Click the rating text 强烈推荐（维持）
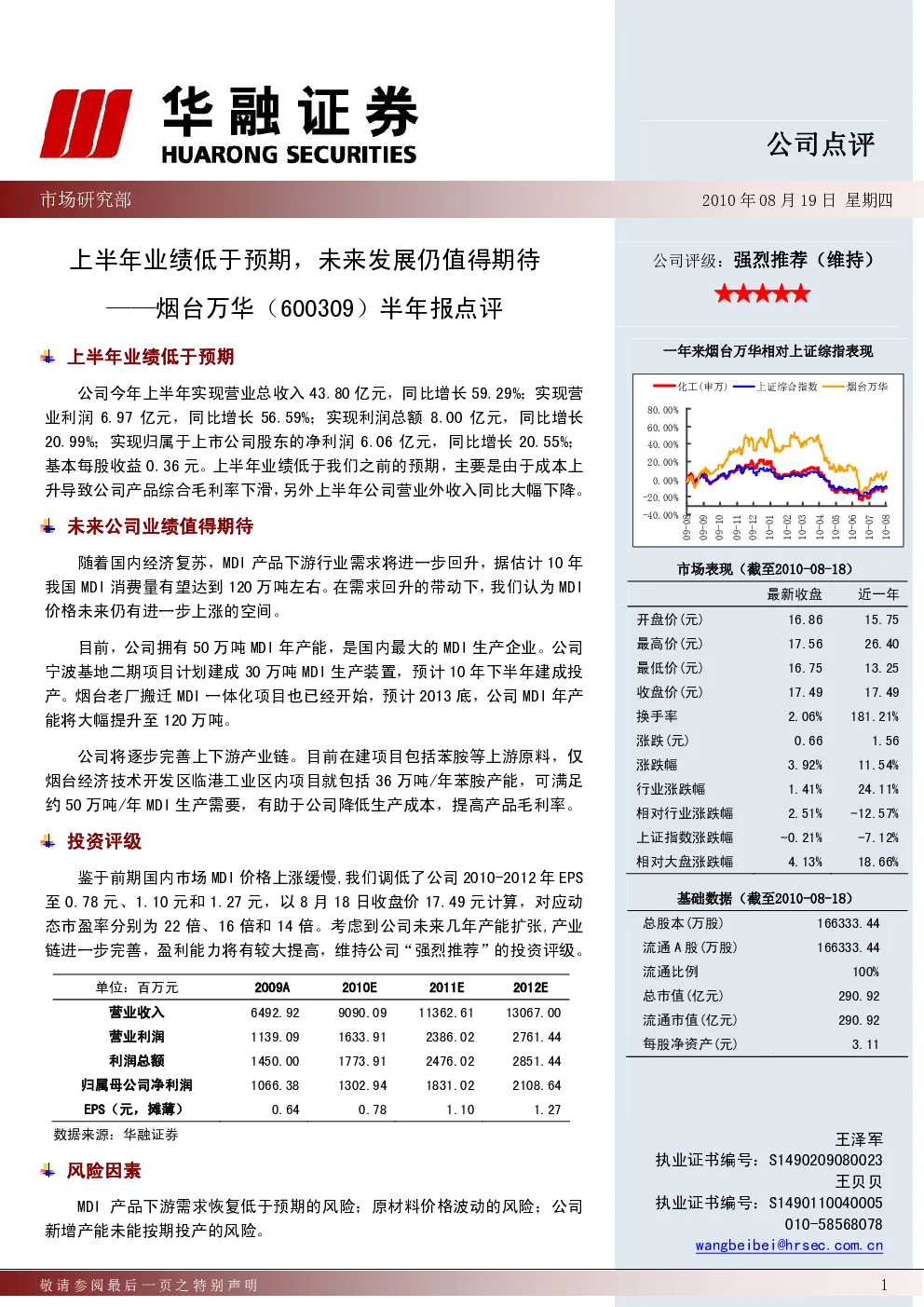924x1307 pixels. (x=804, y=260)
